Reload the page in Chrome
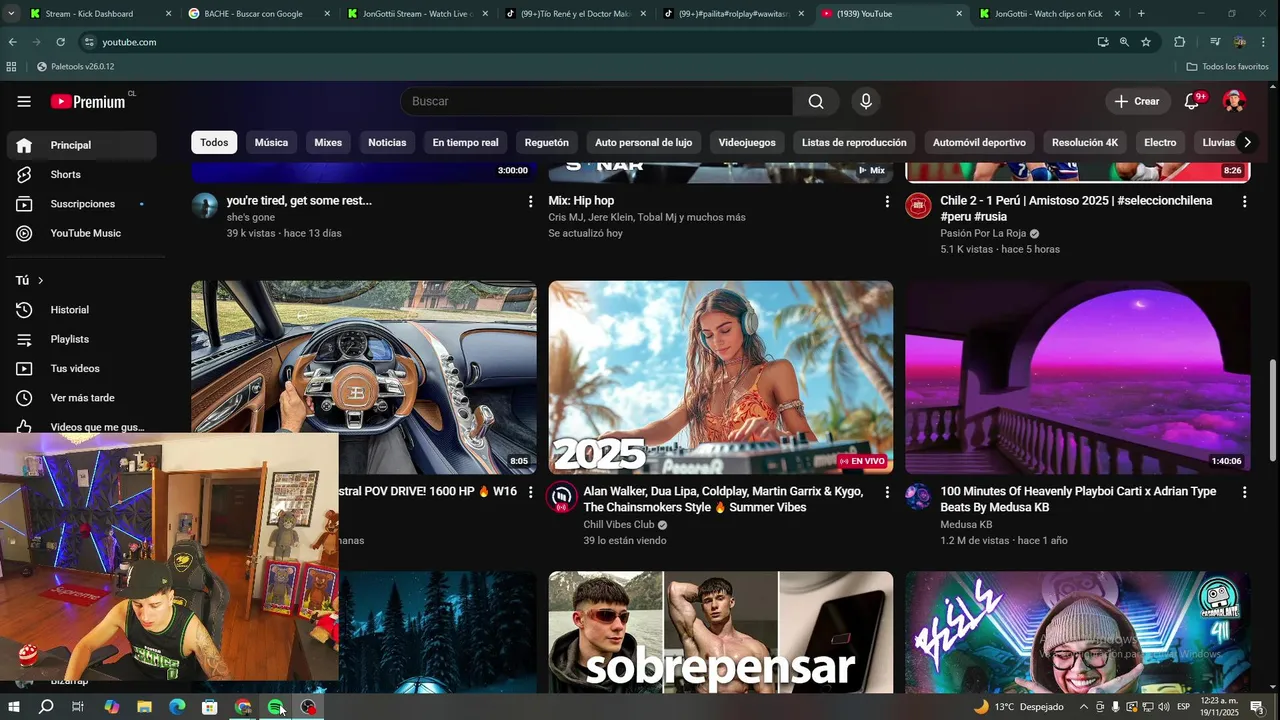This screenshot has height=720, width=1280. tap(60, 42)
